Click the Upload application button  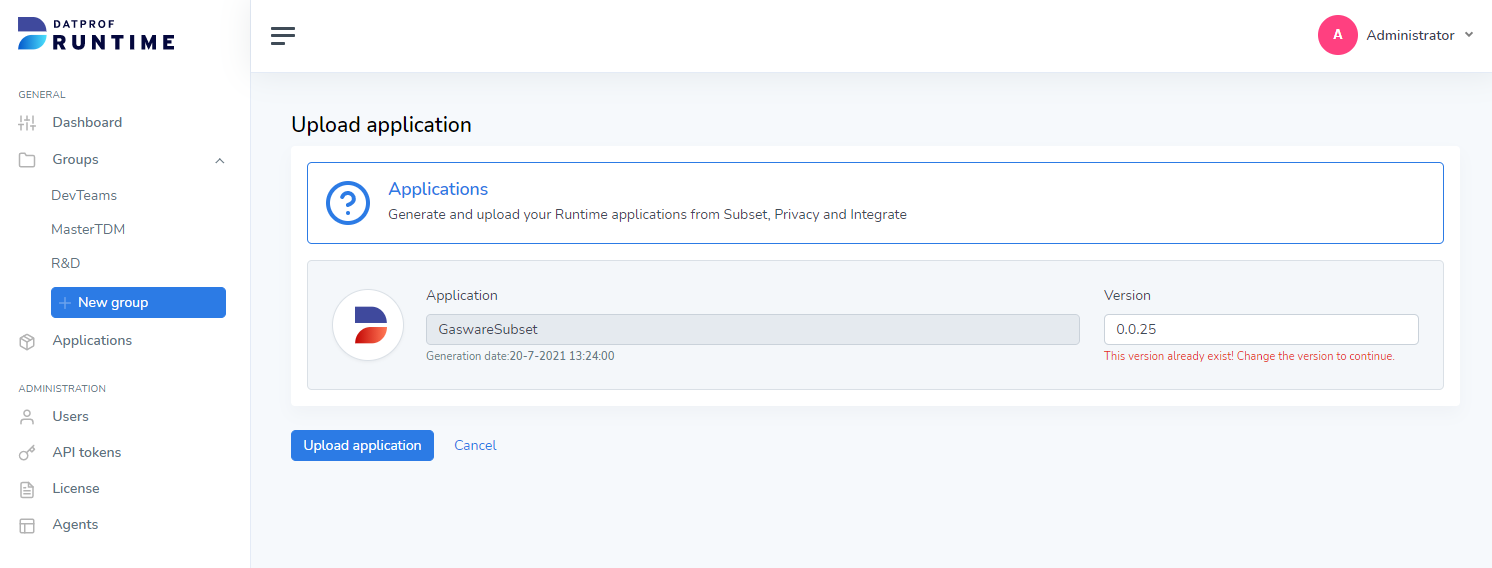click(x=362, y=446)
